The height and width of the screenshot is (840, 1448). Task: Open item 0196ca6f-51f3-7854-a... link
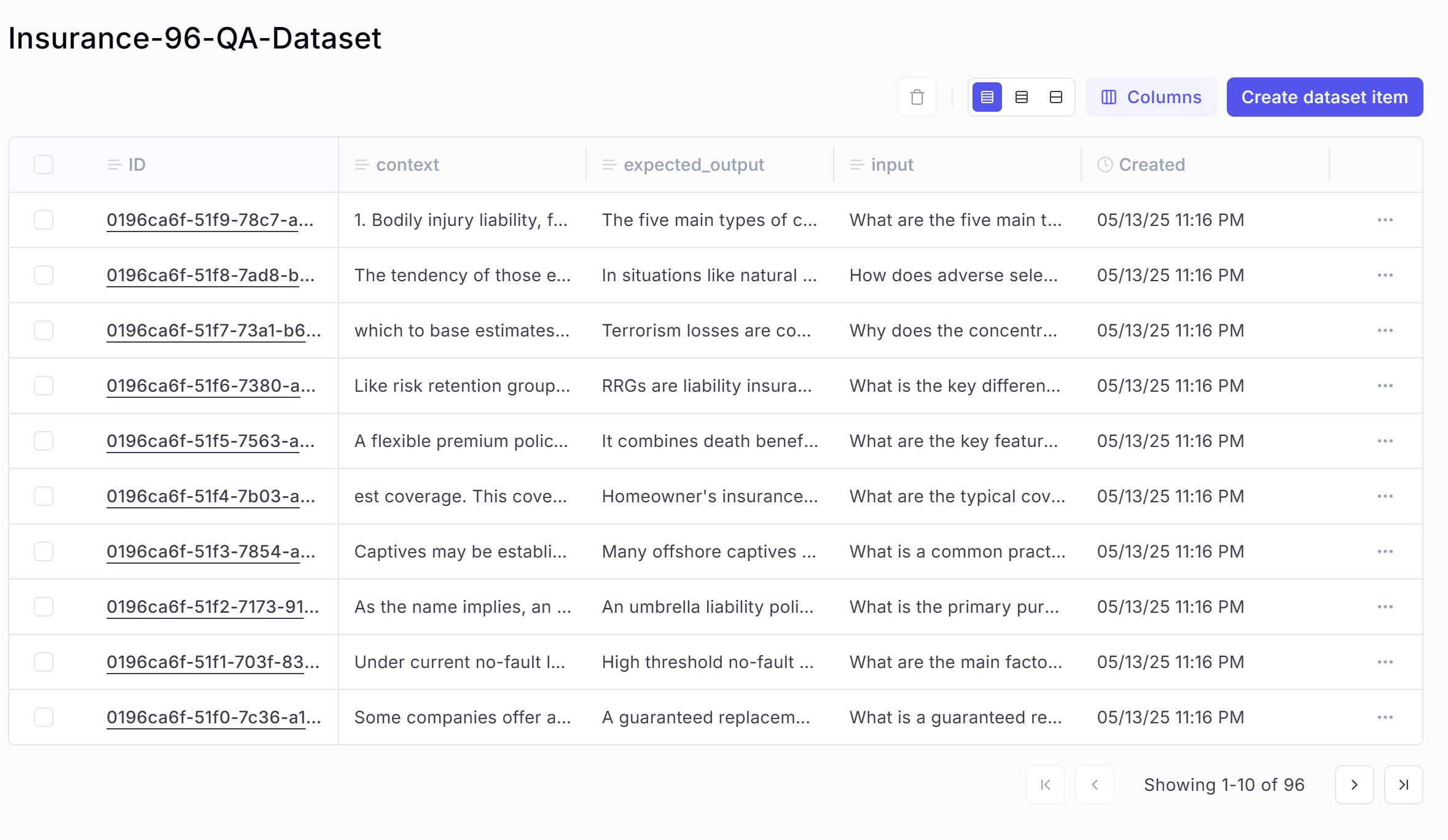tap(211, 551)
